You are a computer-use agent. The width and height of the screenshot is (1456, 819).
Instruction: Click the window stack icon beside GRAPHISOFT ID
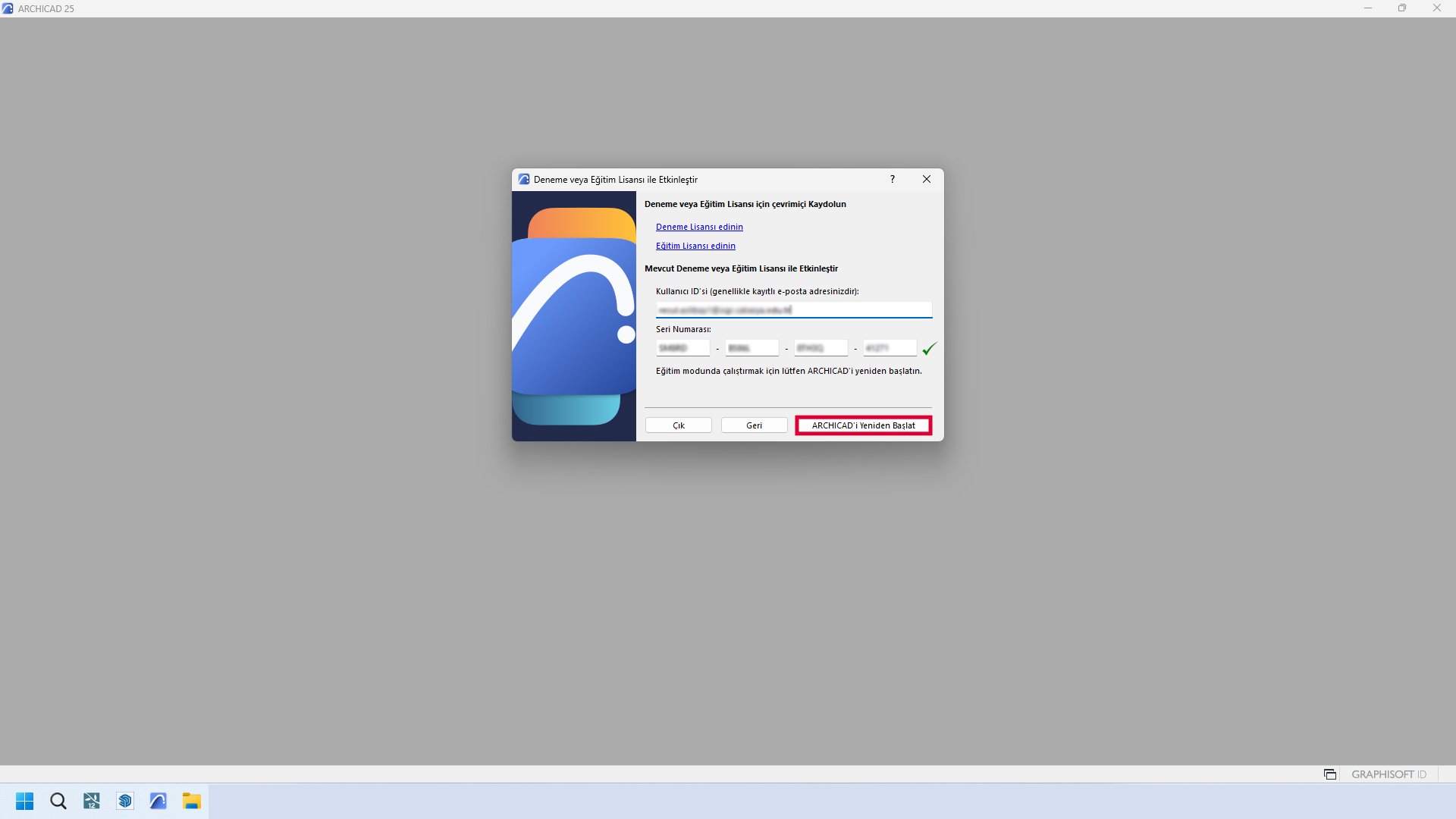click(1329, 774)
